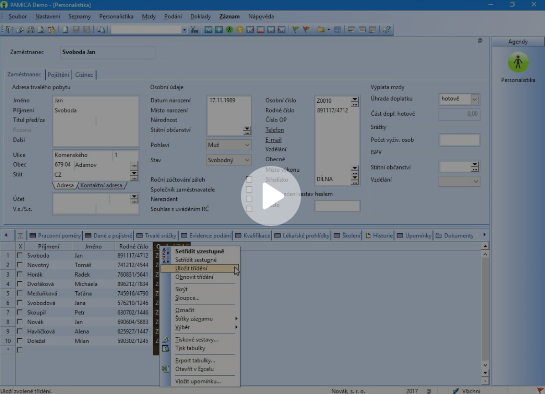This screenshot has width=545, height=394.
Task: Click the Státní občanství selector button on right
Action: pyautogui.click(x=475, y=167)
